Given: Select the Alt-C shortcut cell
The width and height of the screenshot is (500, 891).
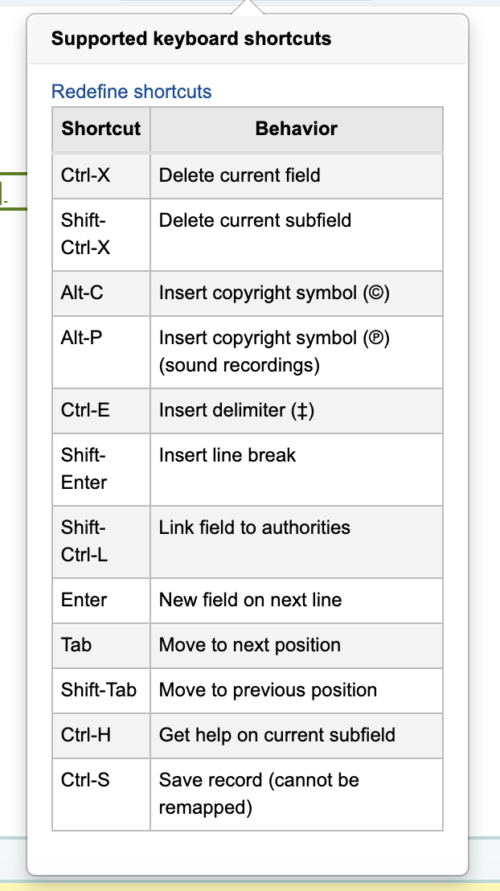Looking at the screenshot, I should [x=101, y=293].
